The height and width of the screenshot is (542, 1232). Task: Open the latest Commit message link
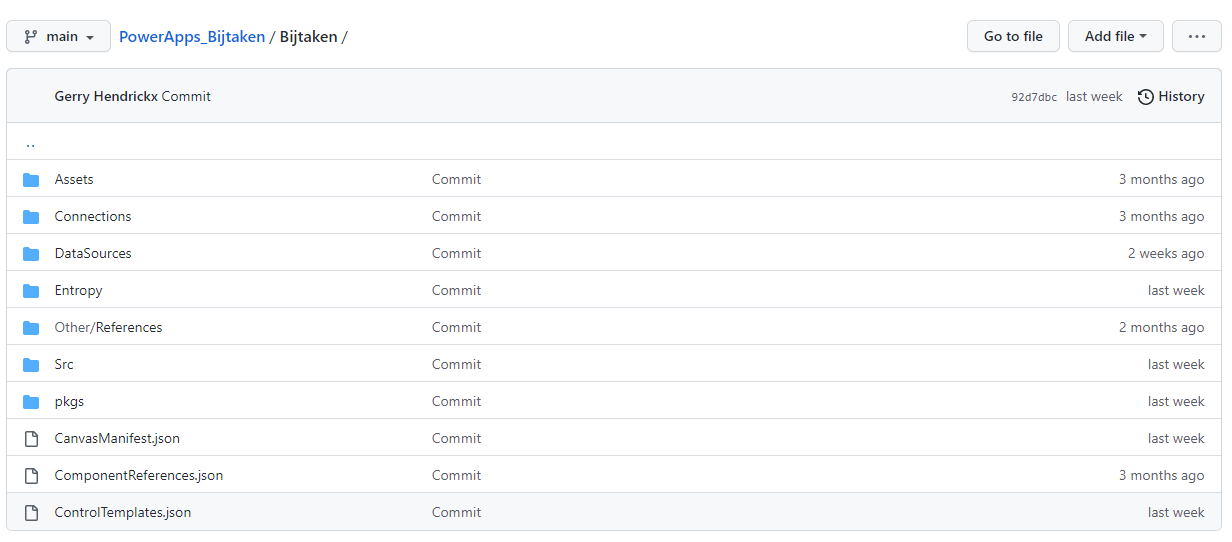click(x=186, y=97)
